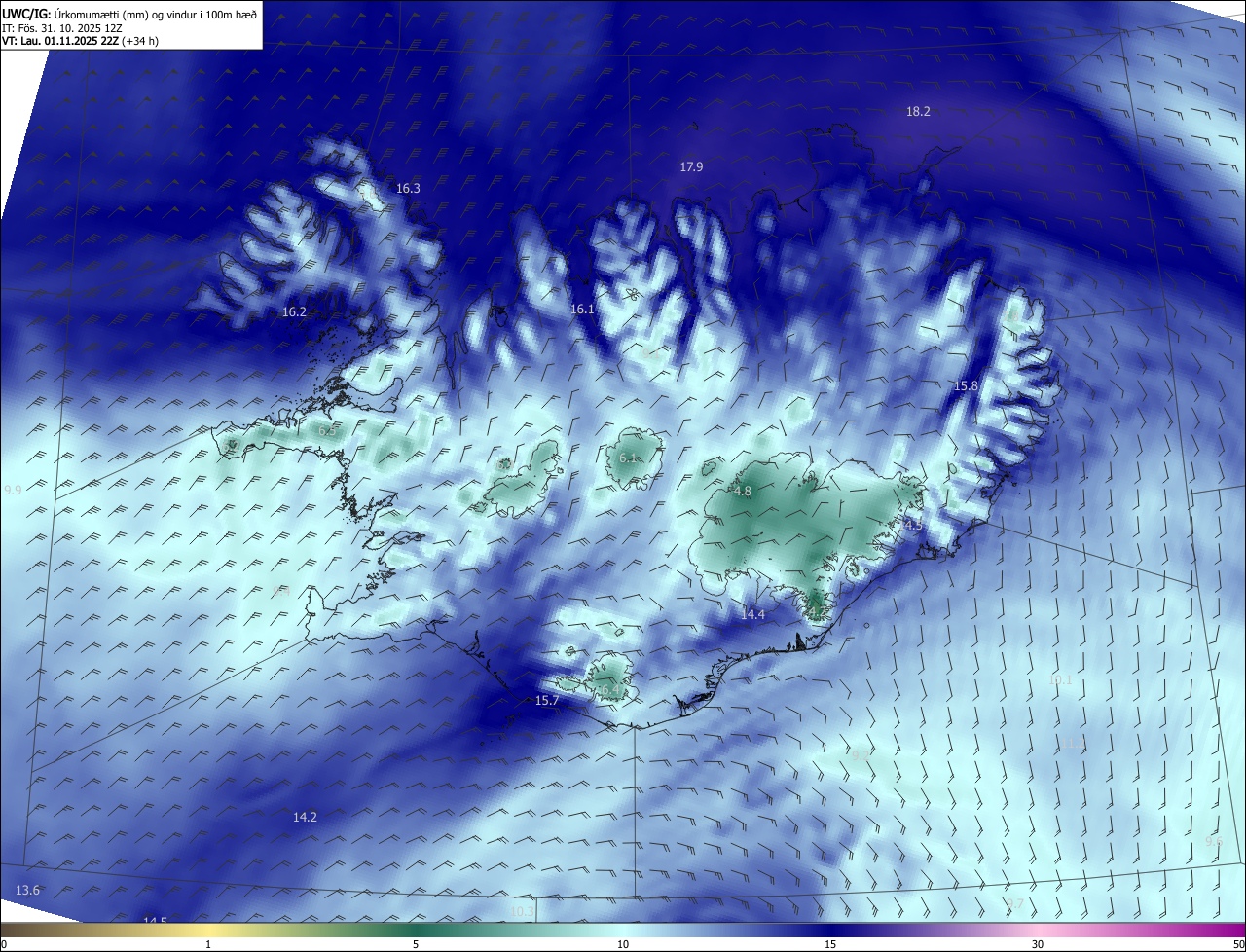Click the 16.2 value label on the map
The image size is (1246, 952).
pyautogui.click(x=294, y=312)
